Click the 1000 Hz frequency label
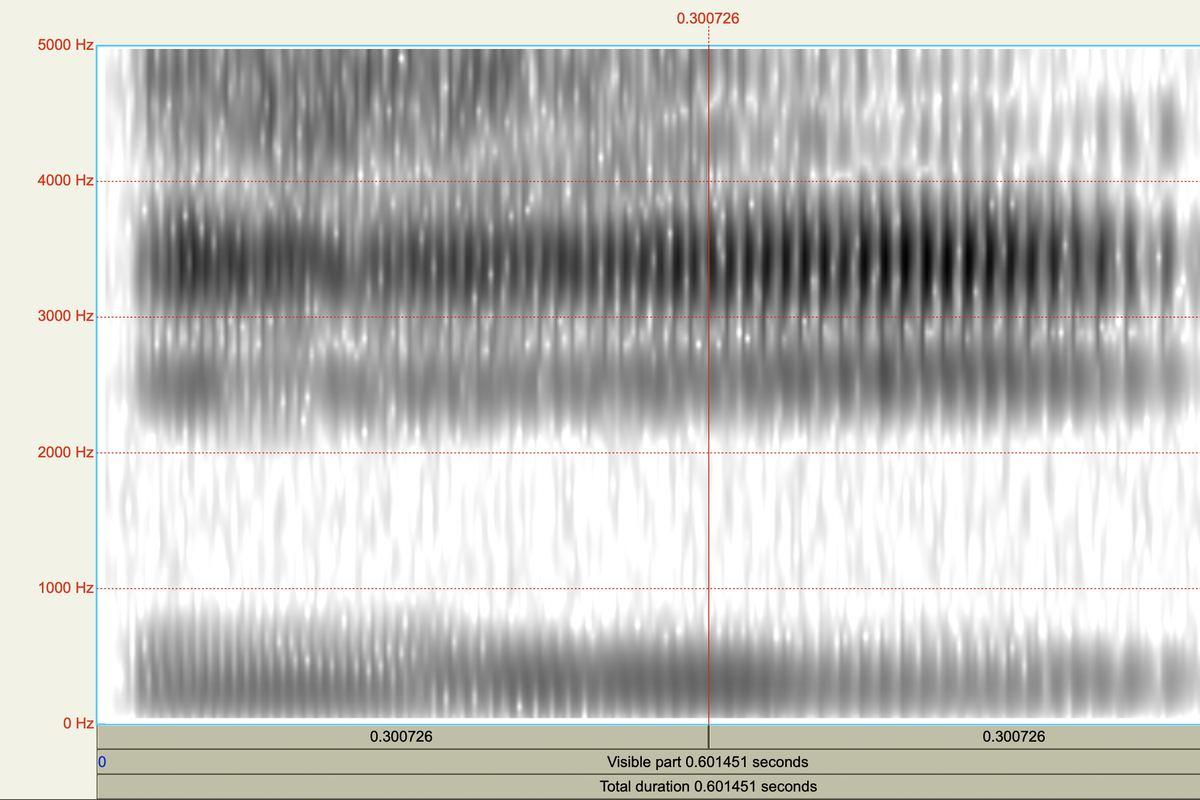 66,588
